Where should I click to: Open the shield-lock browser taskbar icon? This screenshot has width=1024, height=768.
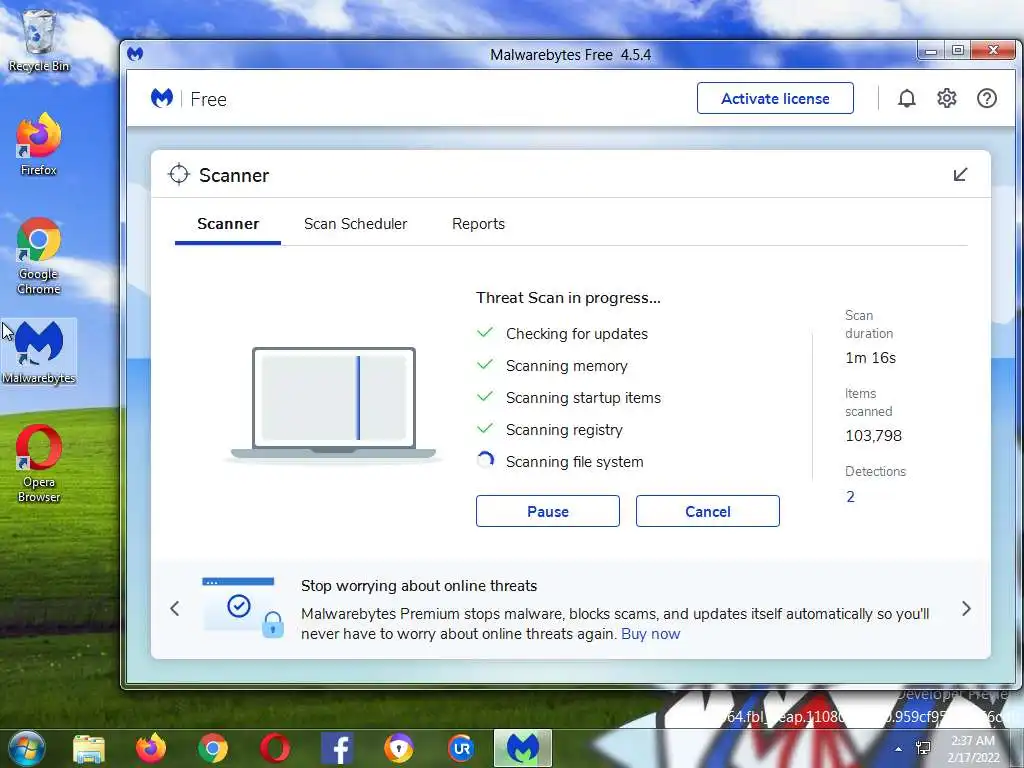pyautogui.click(x=399, y=748)
